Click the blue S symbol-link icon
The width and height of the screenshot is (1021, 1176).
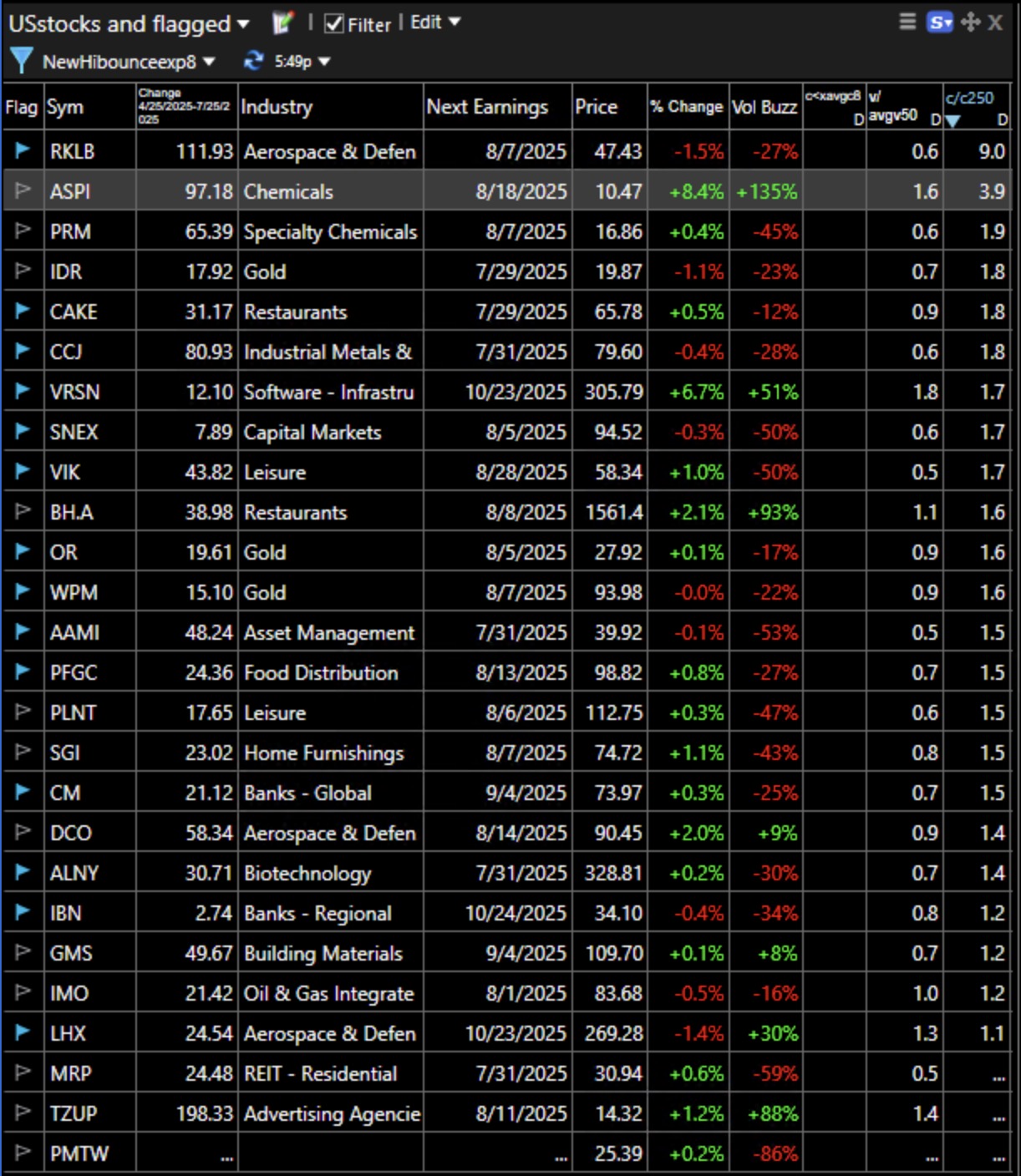(x=939, y=23)
